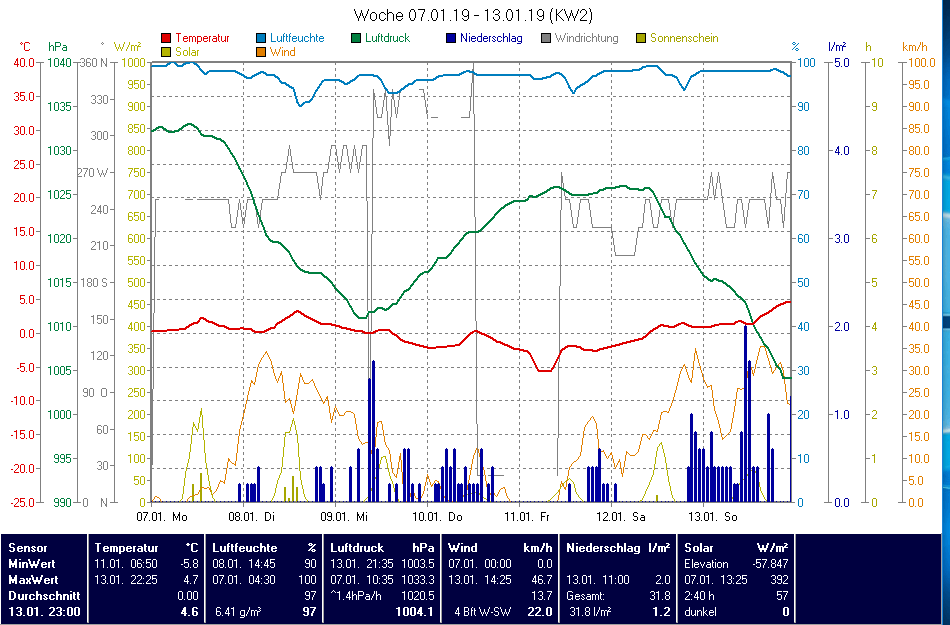
Task: Click the maximum pressure value '1033.3'
Action: 417,580
